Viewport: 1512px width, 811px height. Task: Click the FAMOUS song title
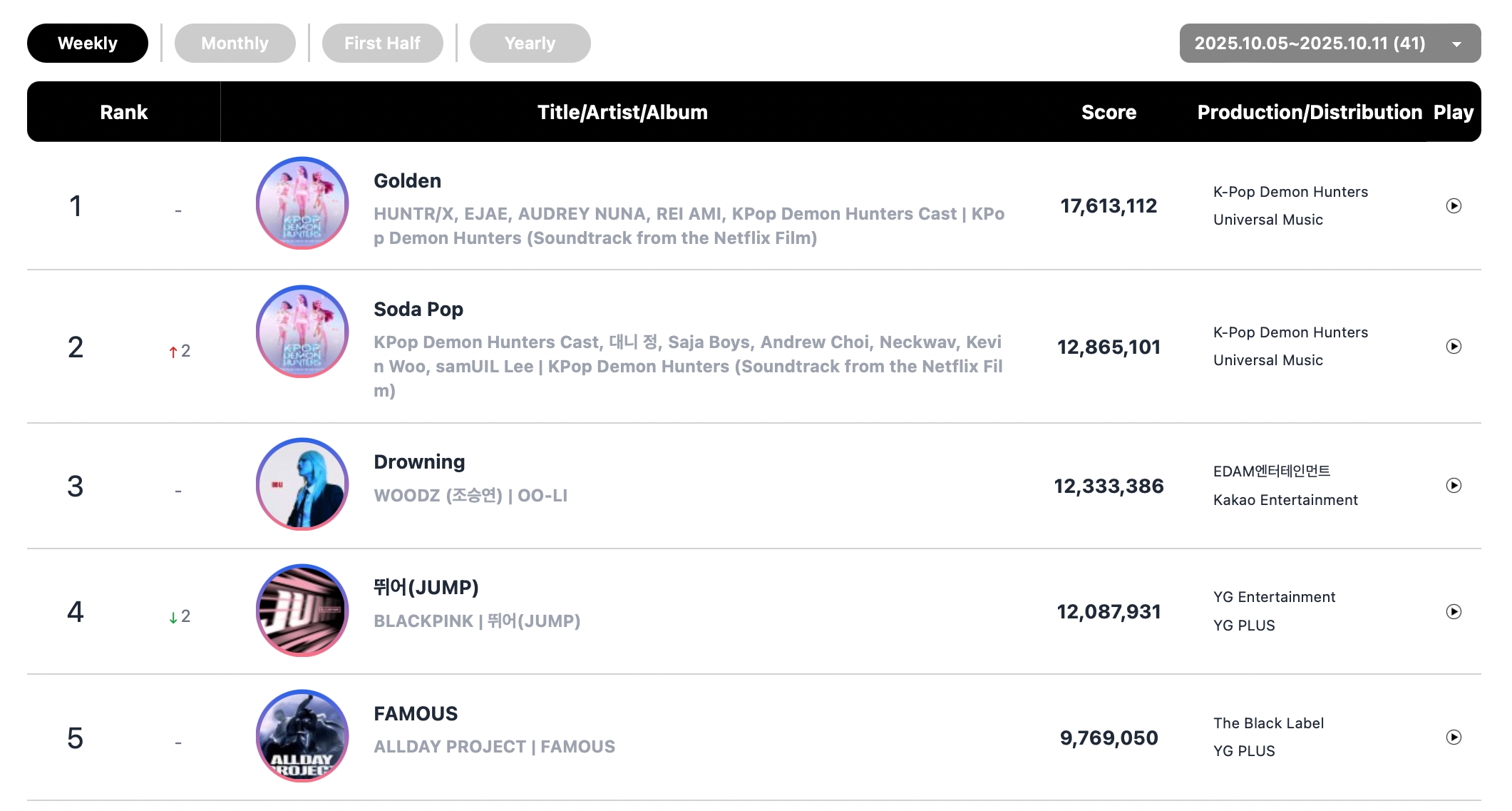[x=416, y=714]
